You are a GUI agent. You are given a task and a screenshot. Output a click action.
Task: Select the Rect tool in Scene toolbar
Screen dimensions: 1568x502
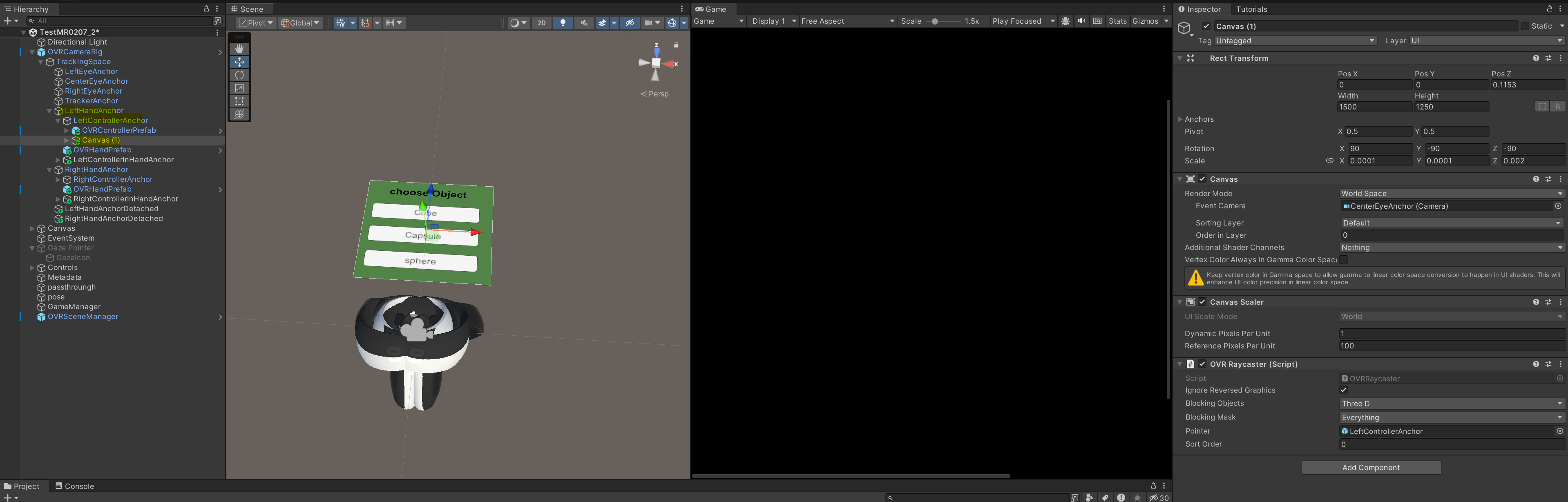[239, 101]
